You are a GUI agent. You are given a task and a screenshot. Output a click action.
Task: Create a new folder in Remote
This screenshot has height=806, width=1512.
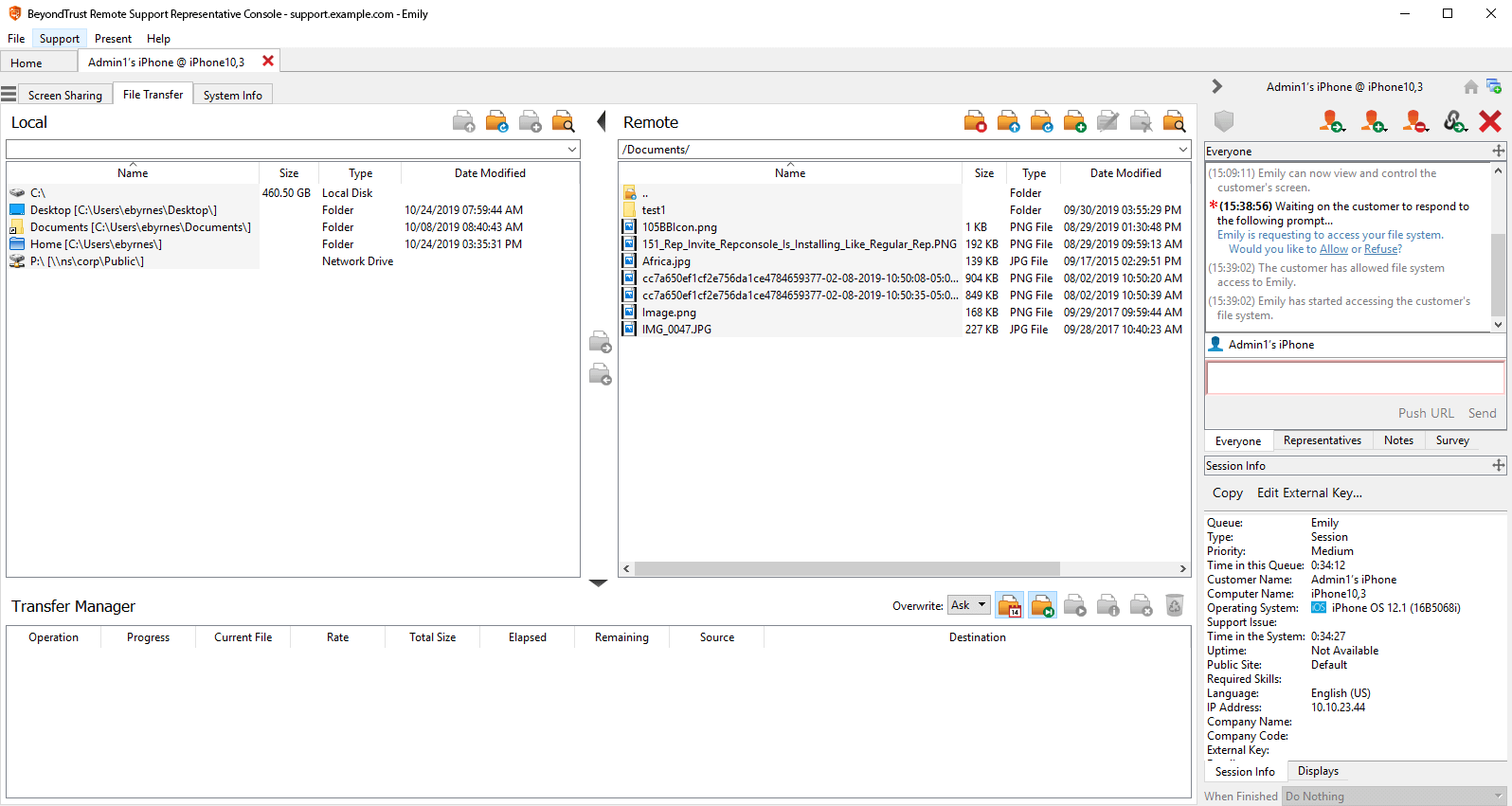pos(1074,121)
